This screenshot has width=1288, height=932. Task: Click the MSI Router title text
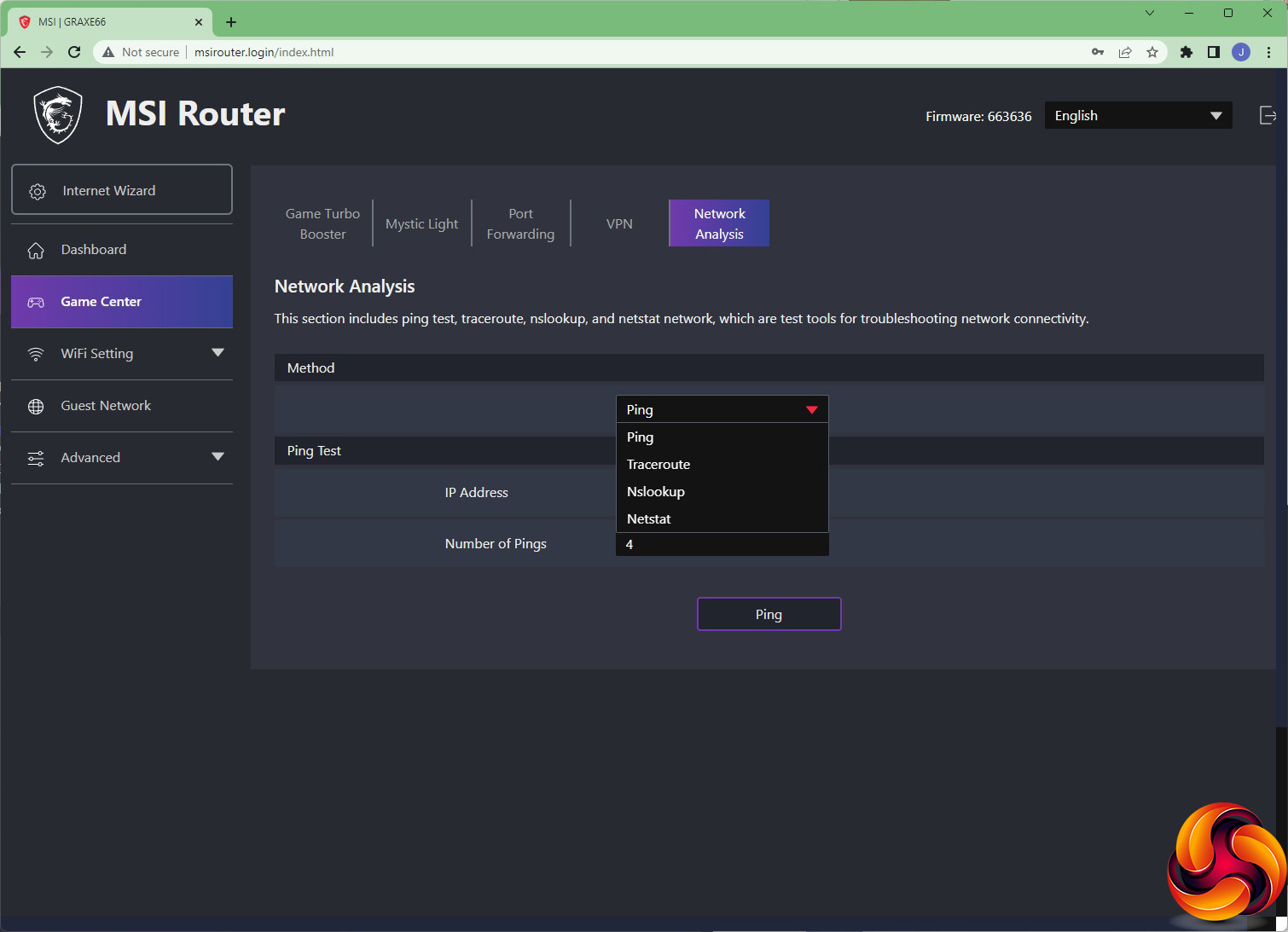(195, 114)
